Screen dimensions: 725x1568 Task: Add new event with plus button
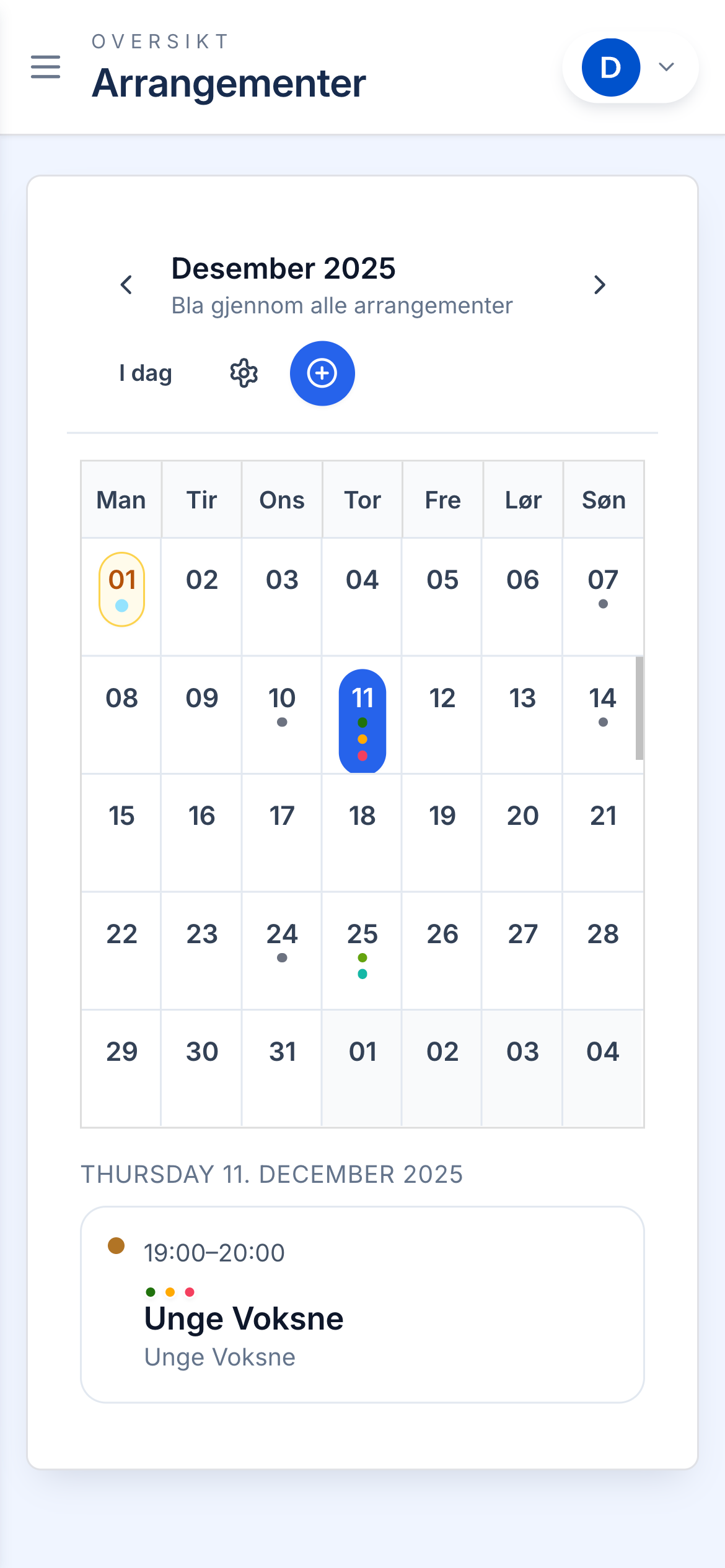tap(322, 373)
